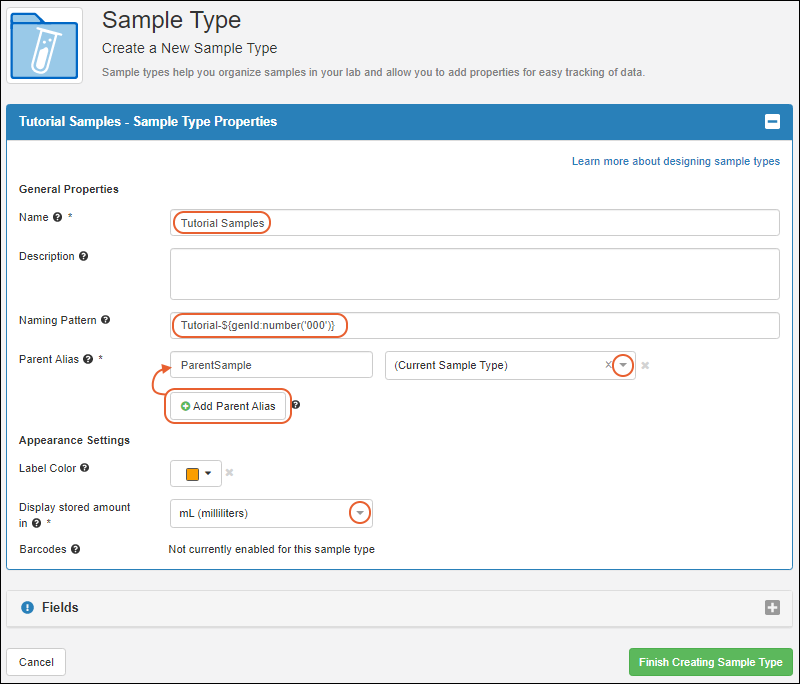Open the parent sample type dropdown
This screenshot has height=684, width=800.
click(623, 365)
